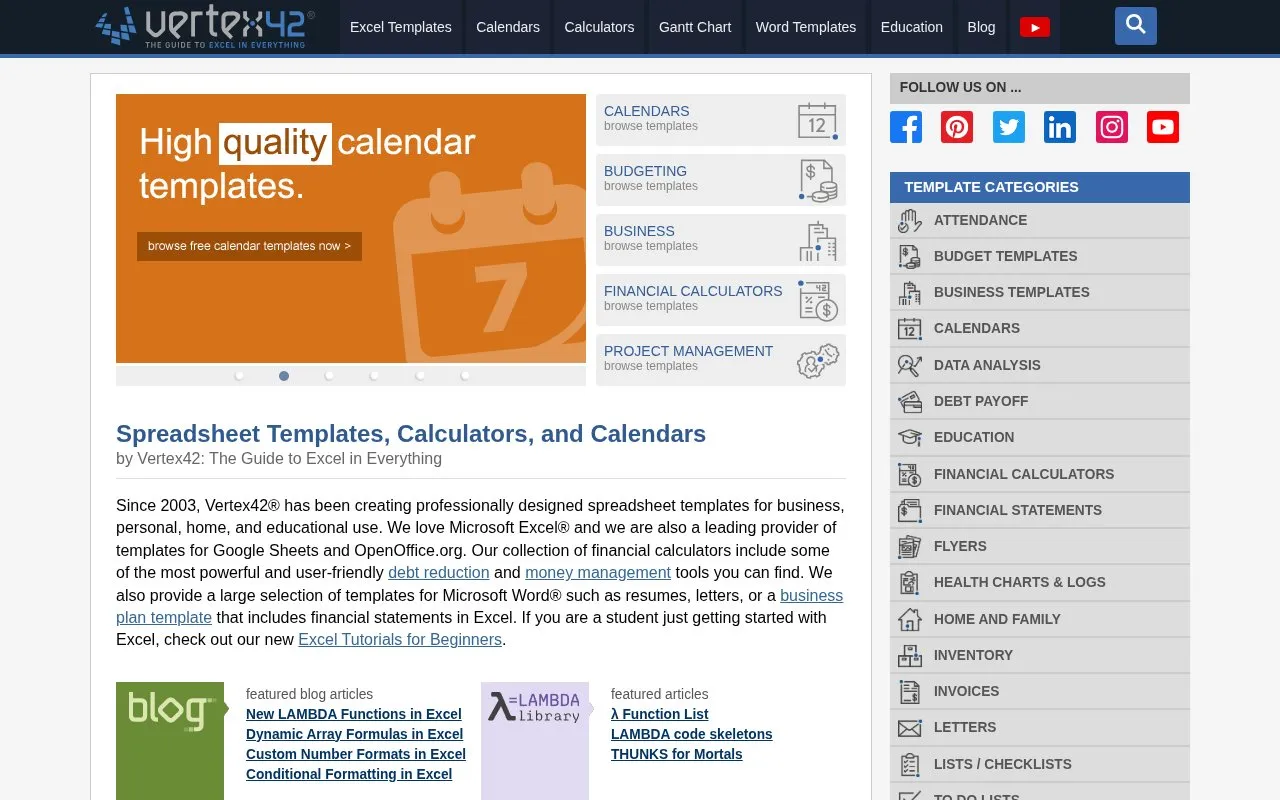
Task: Click the building icon in the Business tile
Action: 818,241
